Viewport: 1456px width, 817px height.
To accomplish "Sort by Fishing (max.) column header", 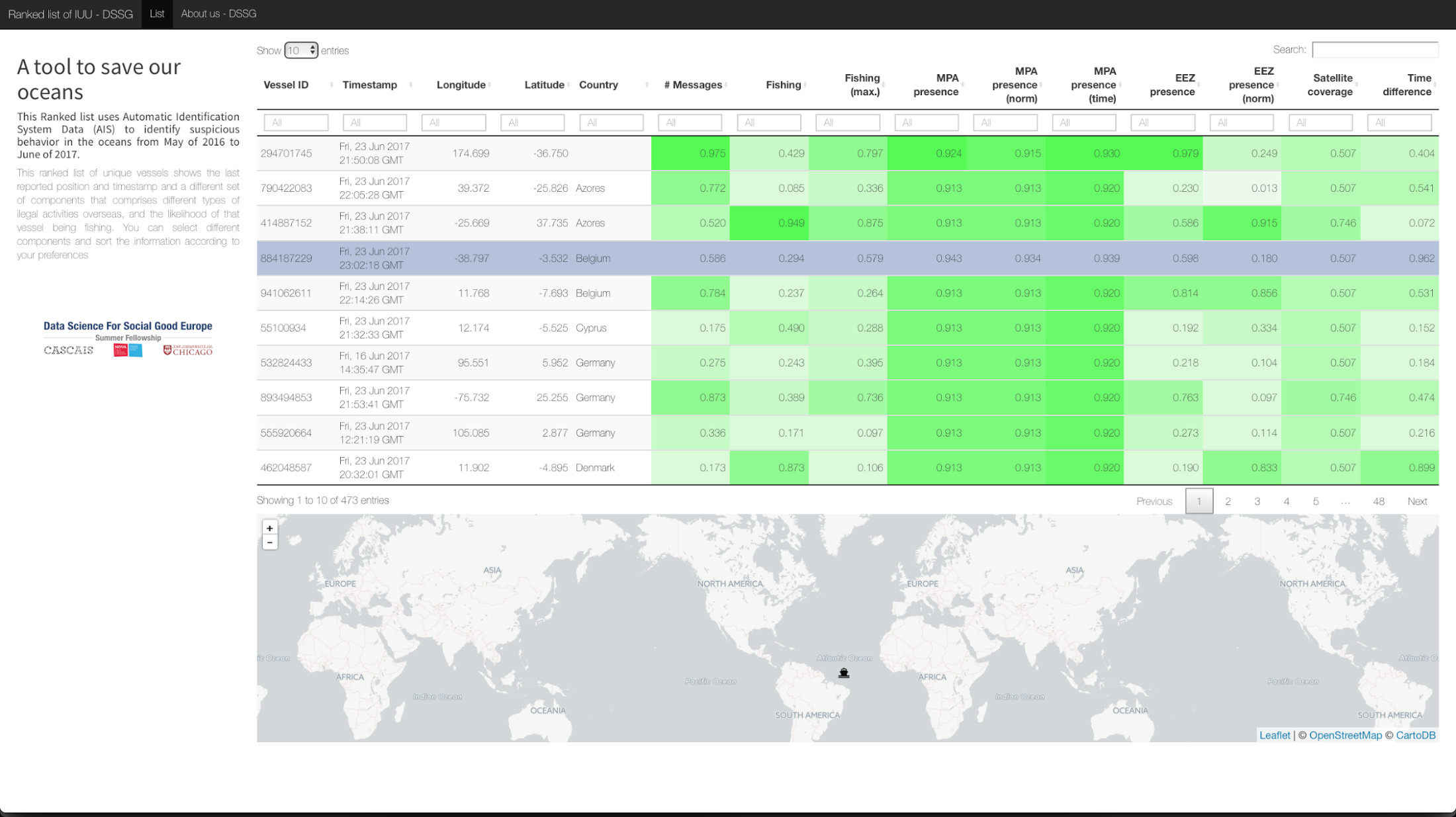I will click(x=848, y=85).
